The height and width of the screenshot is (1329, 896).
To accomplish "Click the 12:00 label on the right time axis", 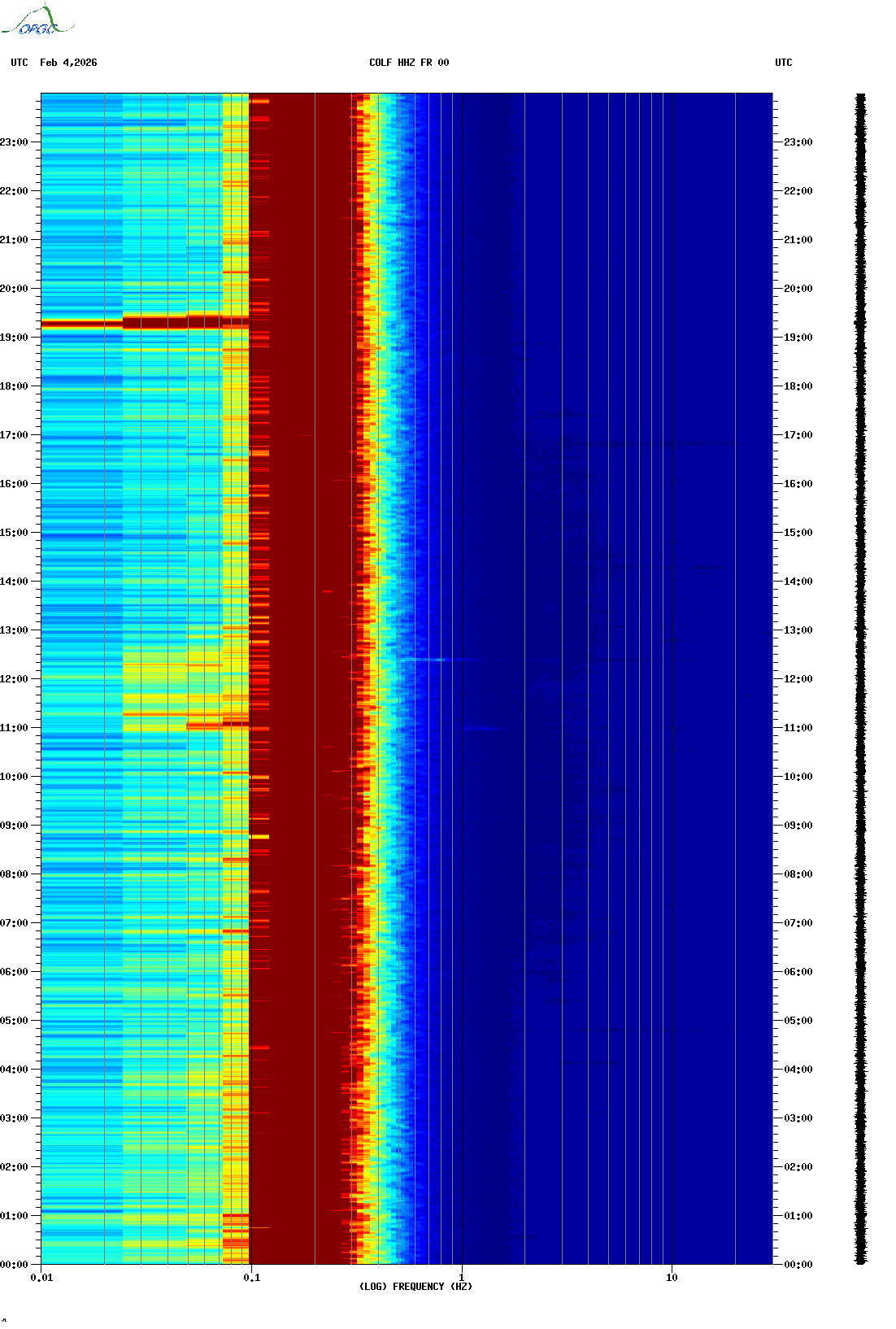I will pos(798,679).
